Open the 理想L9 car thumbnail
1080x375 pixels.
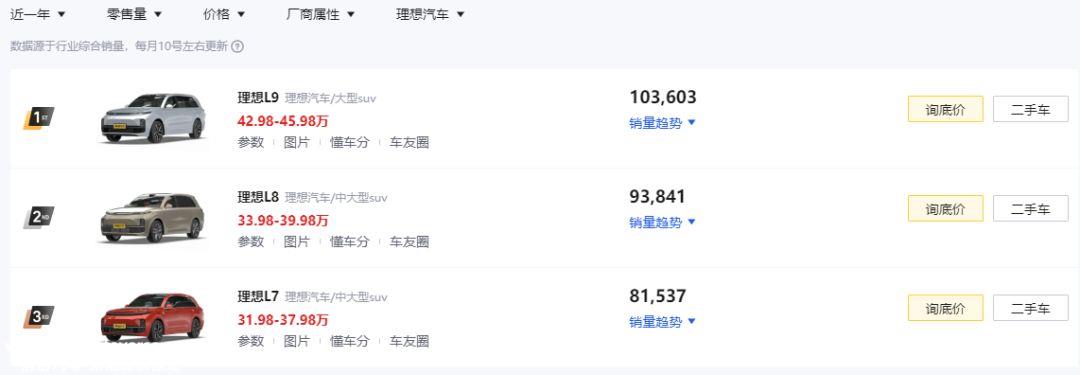click(152, 119)
